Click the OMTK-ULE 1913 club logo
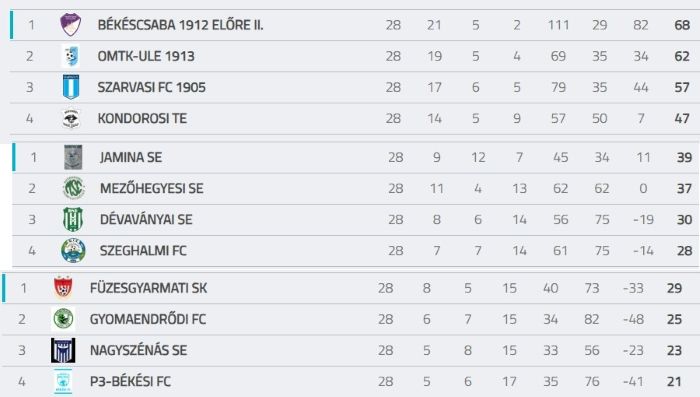This screenshot has width=700, height=397. pos(71,56)
